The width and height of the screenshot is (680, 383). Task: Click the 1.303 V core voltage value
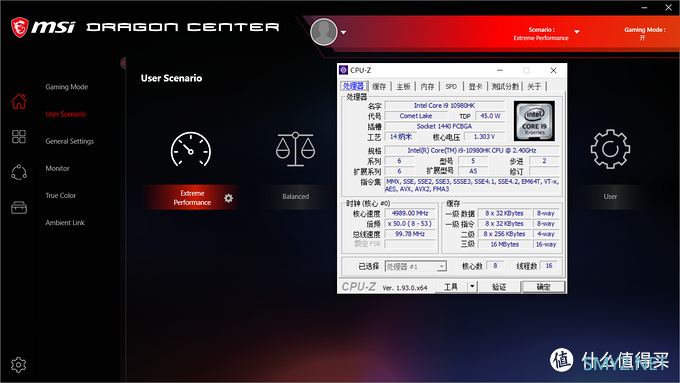pyautogui.click(x=484, y=137)
